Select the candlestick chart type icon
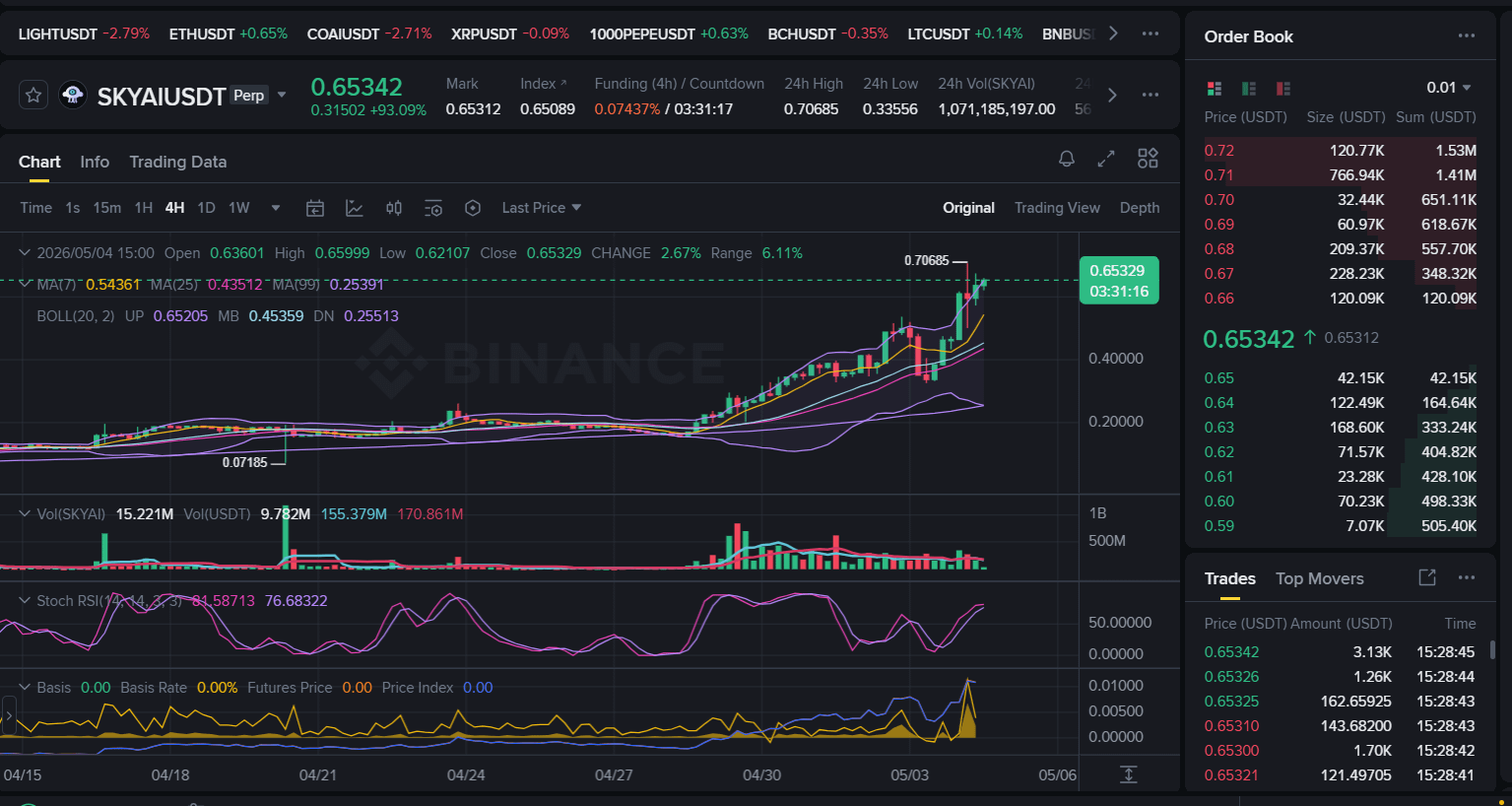Screen dimensions: 1512x806 tap(394, 208)
